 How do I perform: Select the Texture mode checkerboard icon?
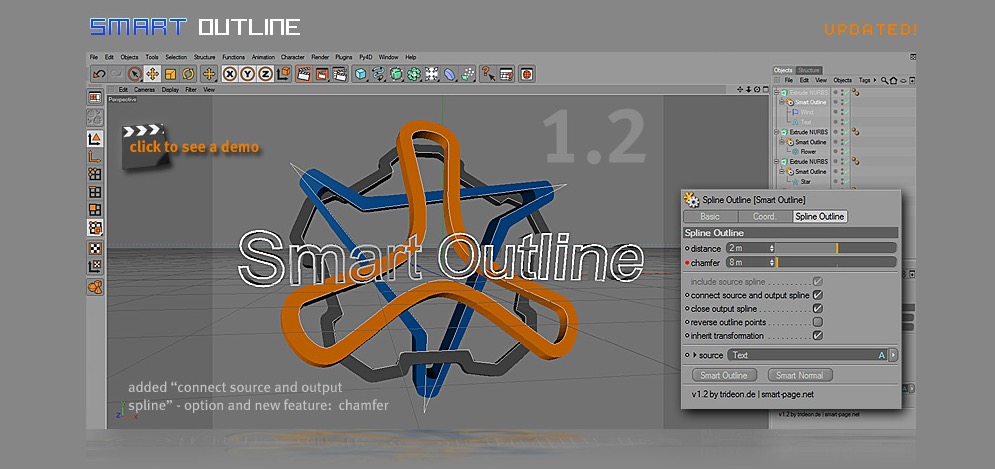click(x=95, y=249)
